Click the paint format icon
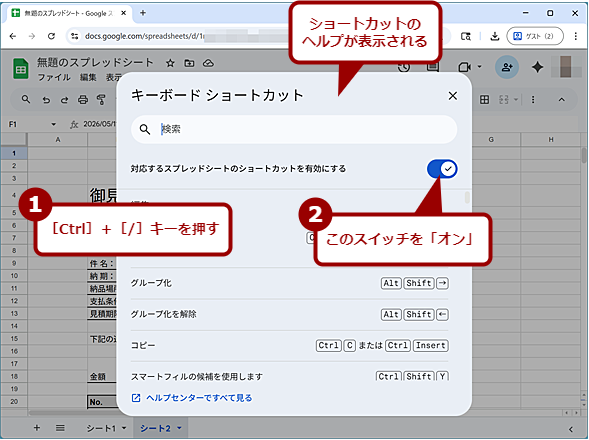The height and width of the screenshot is (440, 589). tap(101, 100)
